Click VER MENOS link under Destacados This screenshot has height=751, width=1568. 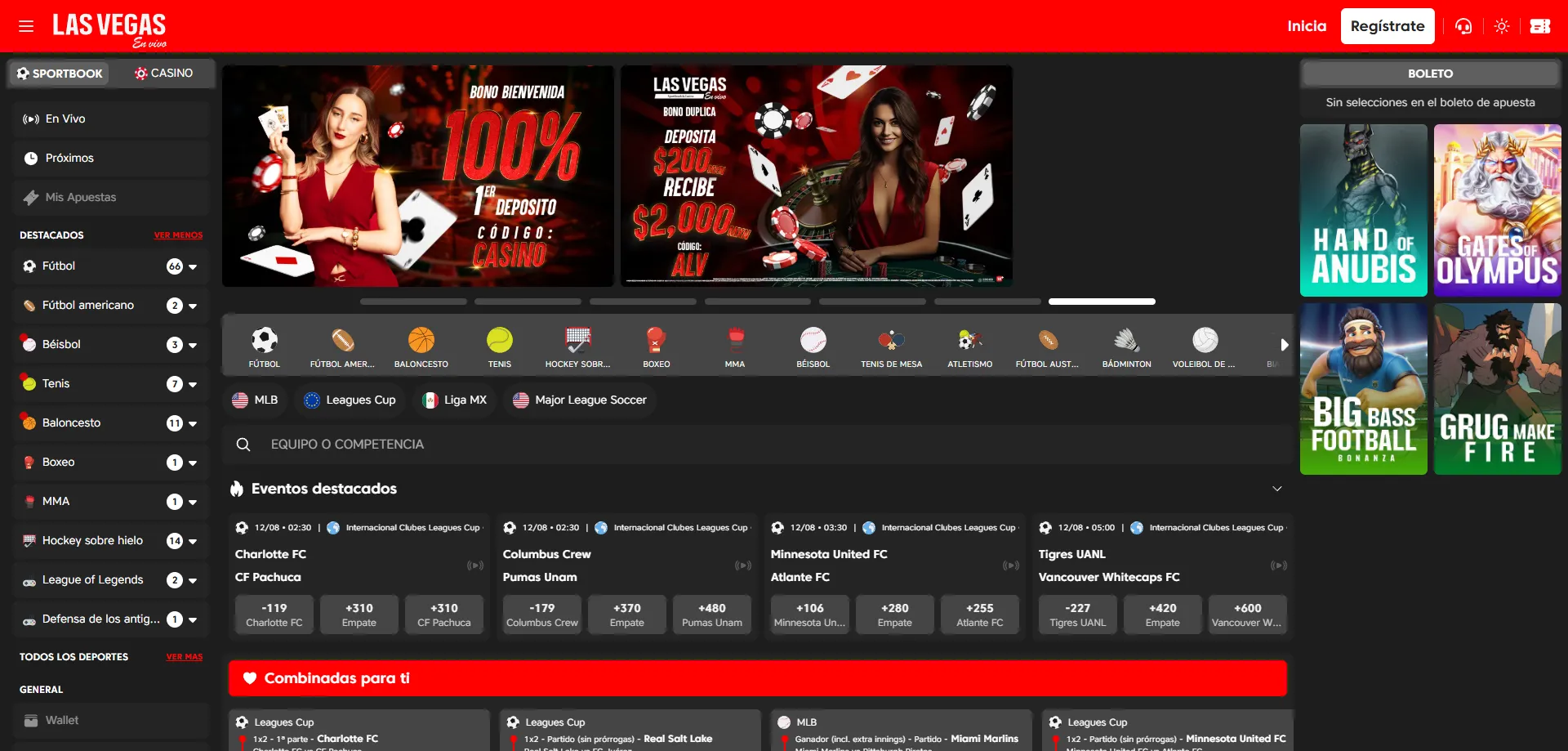tap(178, 235)
